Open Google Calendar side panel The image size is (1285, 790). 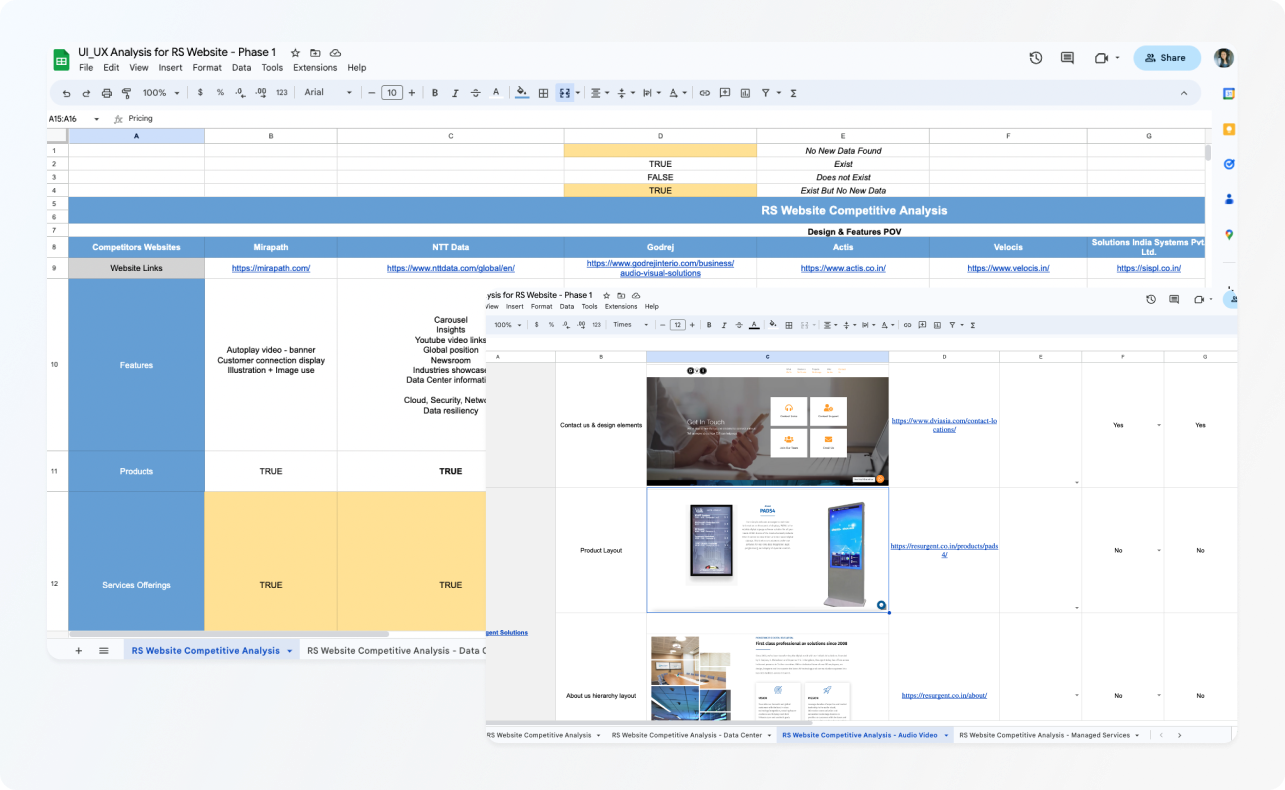coord(1229,93)
